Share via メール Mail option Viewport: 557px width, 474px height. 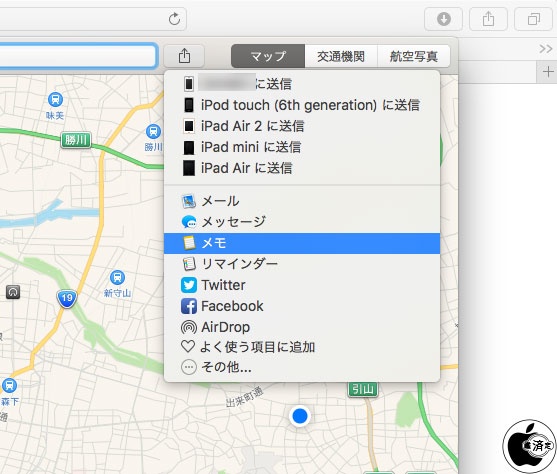point(302,201)
